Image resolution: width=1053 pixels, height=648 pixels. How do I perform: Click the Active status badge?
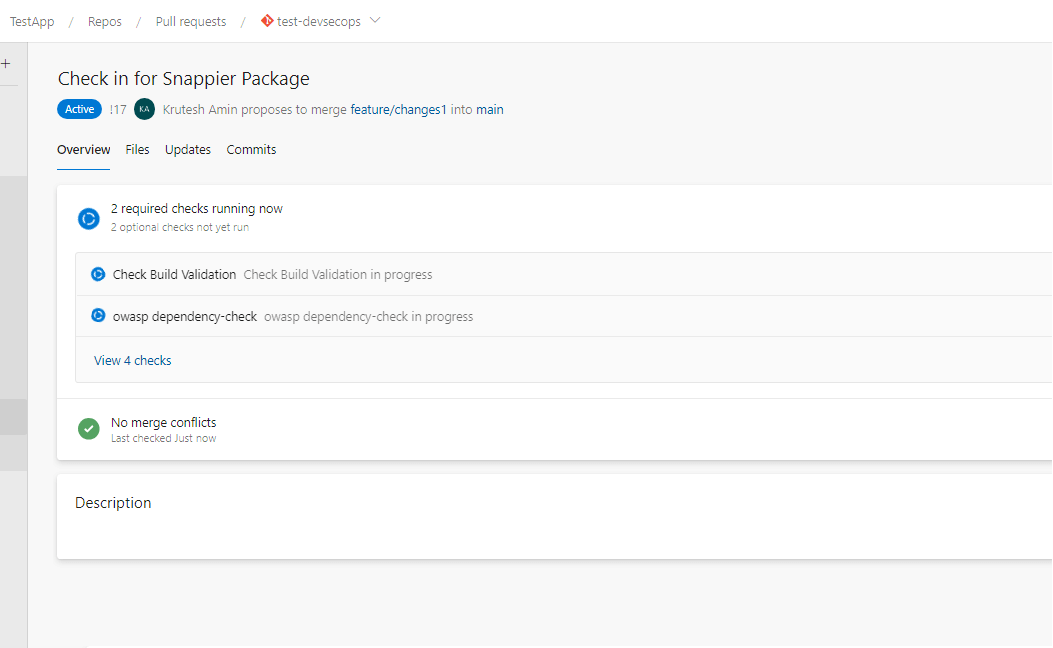click(x=80, y=110)
